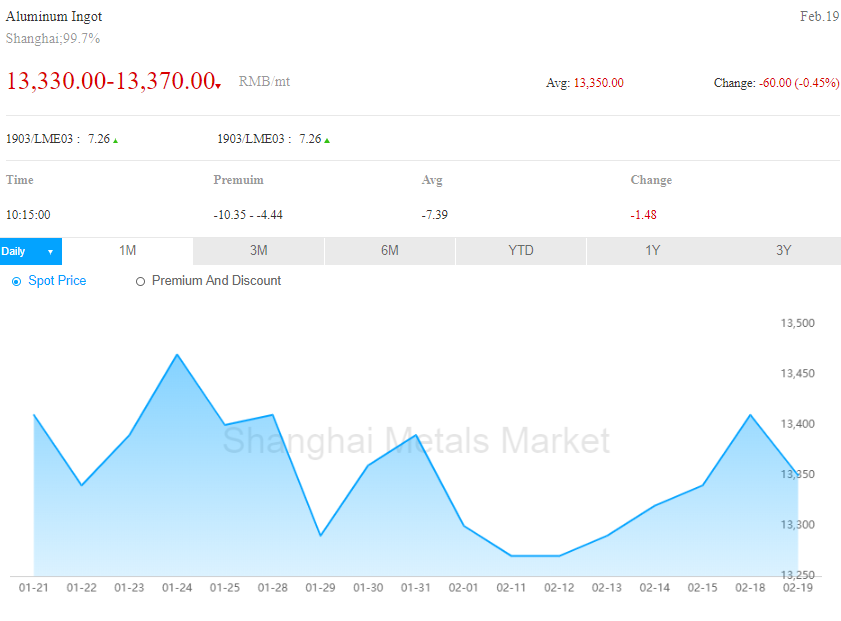View the 1Y range tab
This screenshot has height=621, width=841.
point(652,251)
